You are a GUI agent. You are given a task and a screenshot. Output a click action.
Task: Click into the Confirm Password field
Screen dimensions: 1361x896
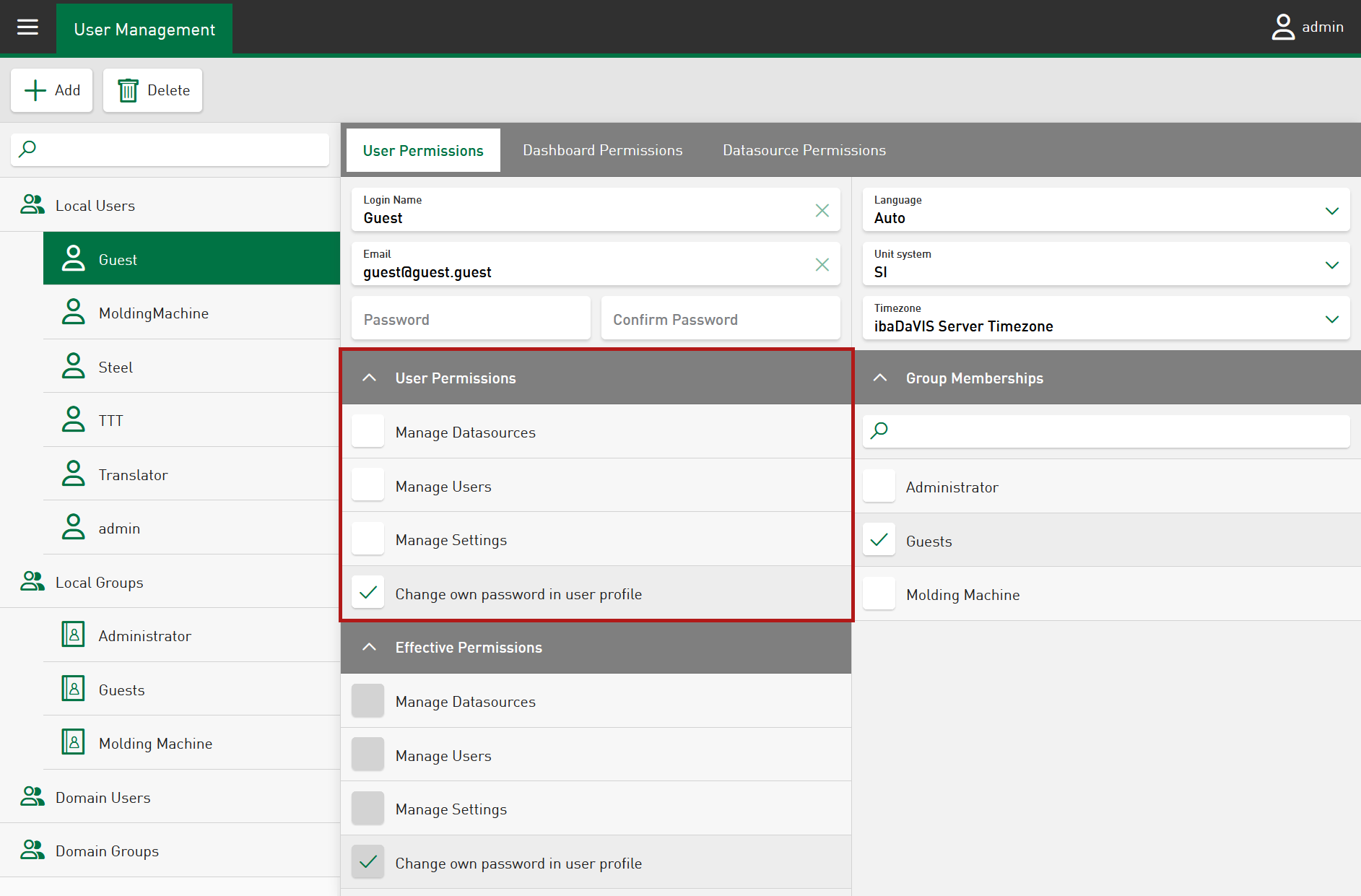tap(720, 319)
